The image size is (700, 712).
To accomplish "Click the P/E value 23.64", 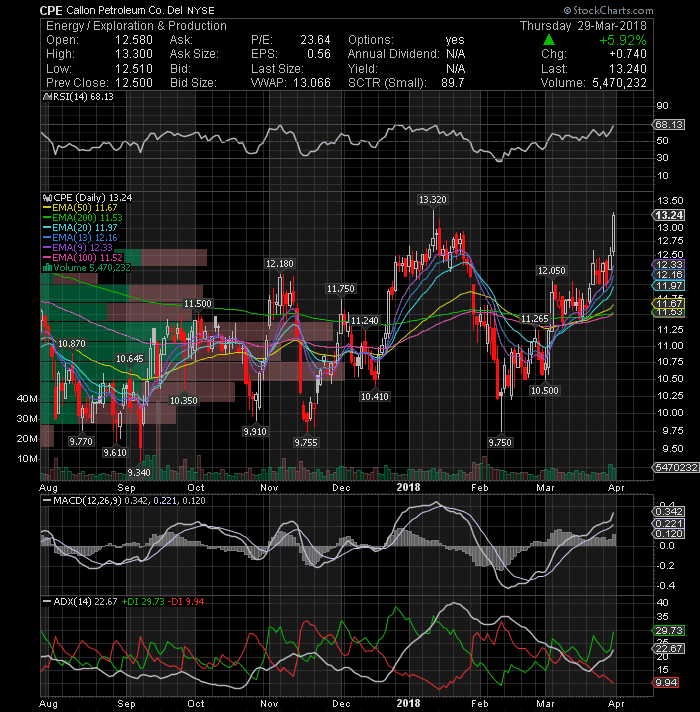I will pos(315,40).
